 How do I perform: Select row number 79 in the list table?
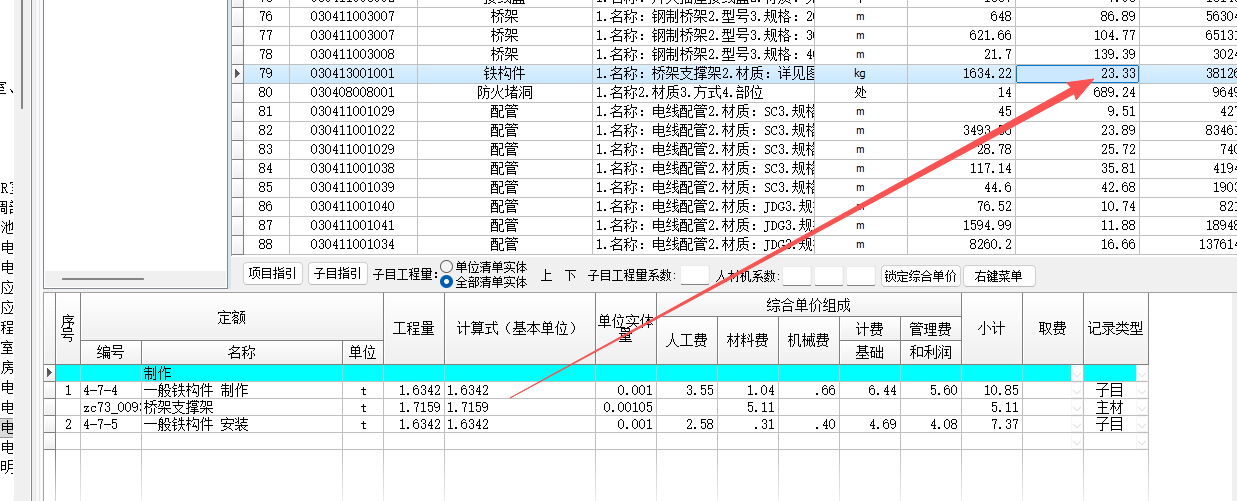(x=265, y=73)
